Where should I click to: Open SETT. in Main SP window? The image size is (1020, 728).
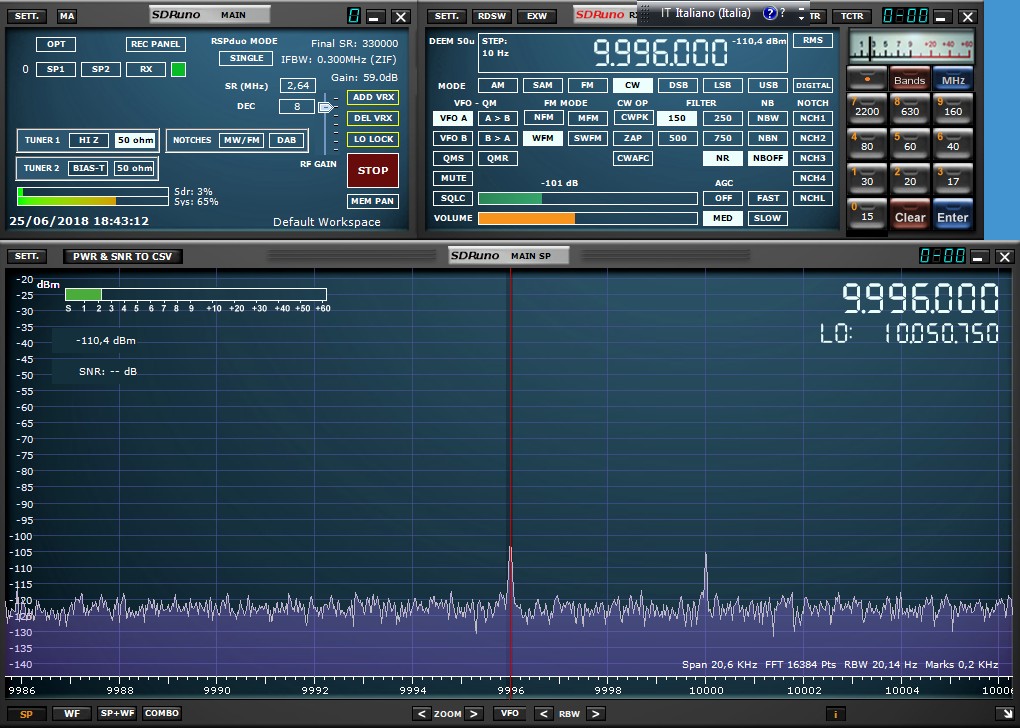[x=27, y=256]
